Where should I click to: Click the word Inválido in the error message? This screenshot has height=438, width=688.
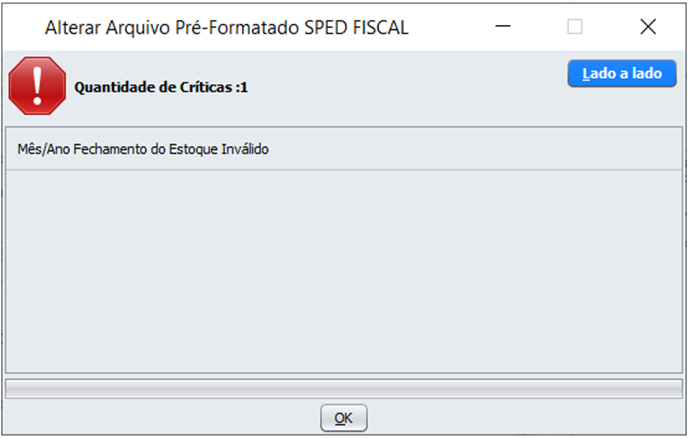click(x=245, y=149)
